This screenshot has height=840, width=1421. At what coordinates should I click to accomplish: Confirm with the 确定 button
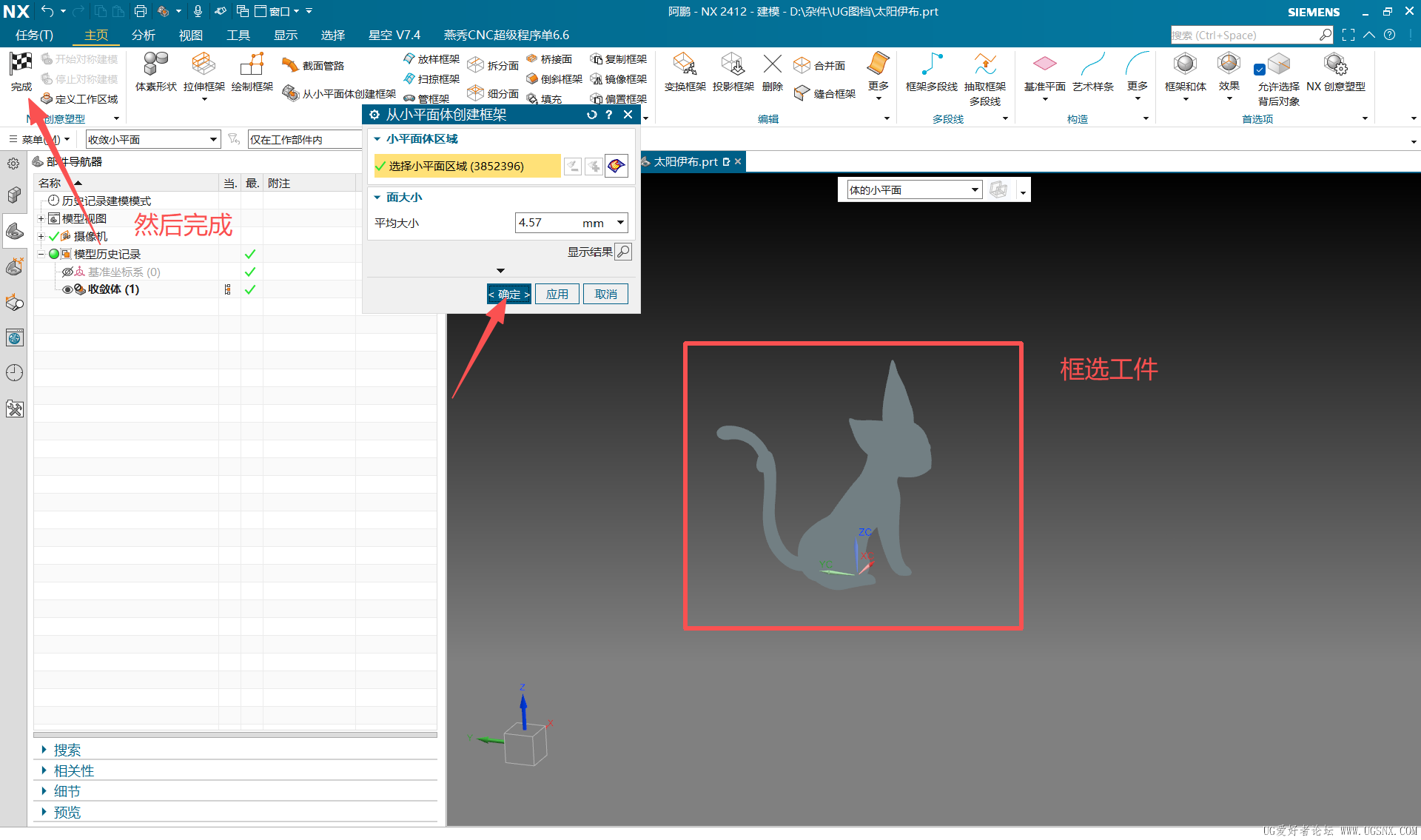point(509,294)
